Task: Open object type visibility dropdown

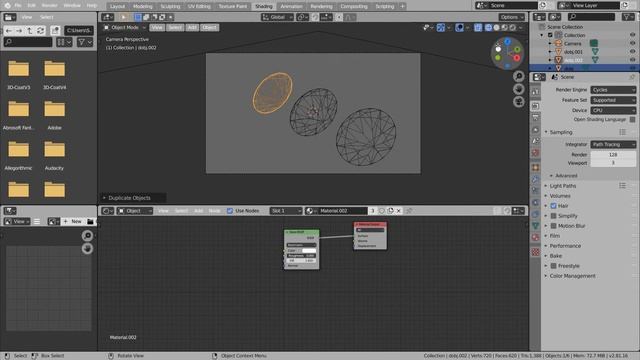Action: pyautogui.click(x=428, y=27)
